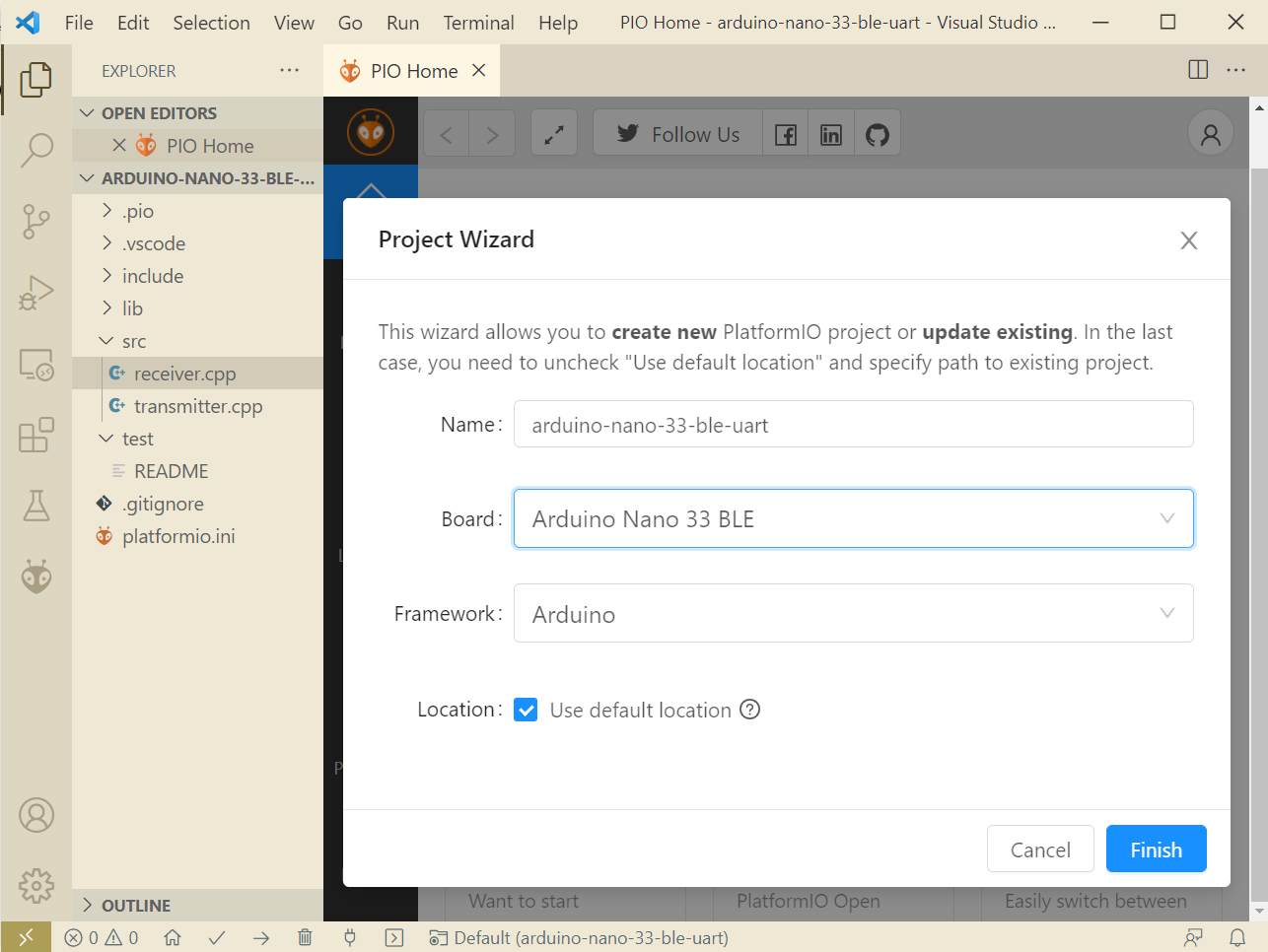The height and width of the screenshot is (952, 1268).
Task: Expand the include folder
Action: point(197,276)
